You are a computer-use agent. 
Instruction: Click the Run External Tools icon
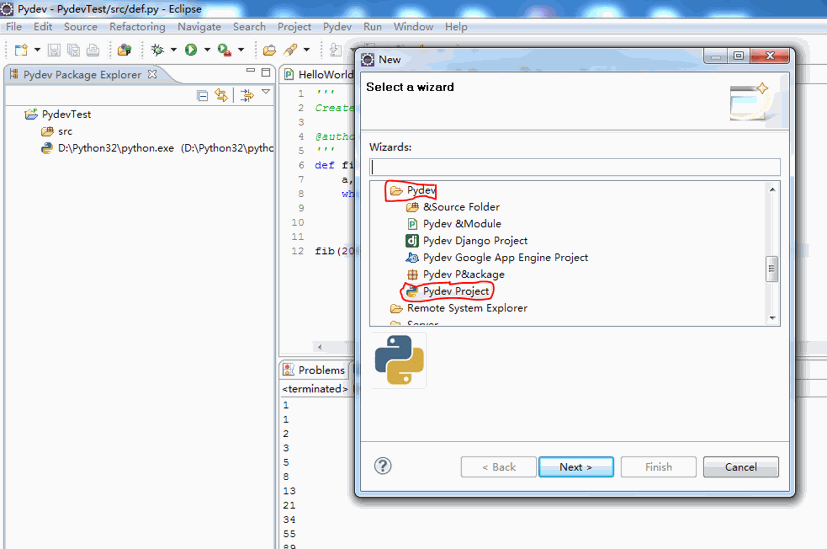point(225,50)
